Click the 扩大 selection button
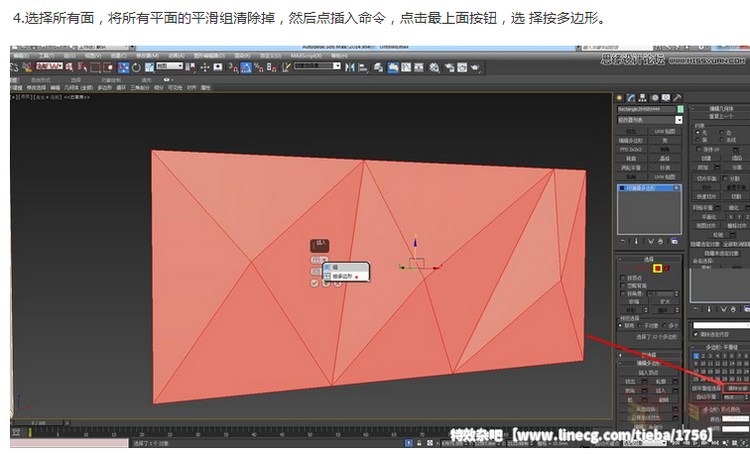This screenshot has width=750, height=454. point(665,301)
